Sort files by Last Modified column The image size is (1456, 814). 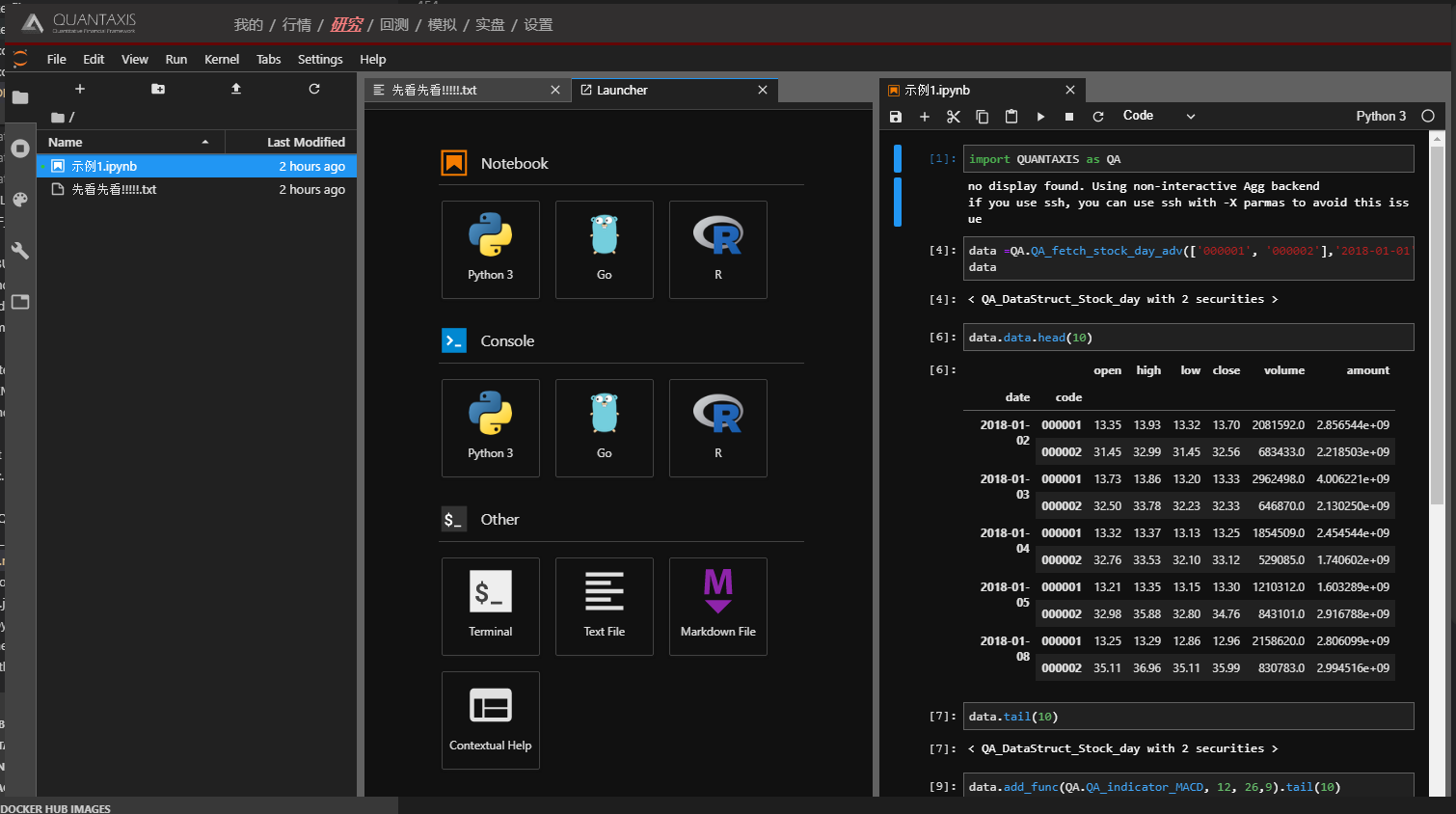291,142
